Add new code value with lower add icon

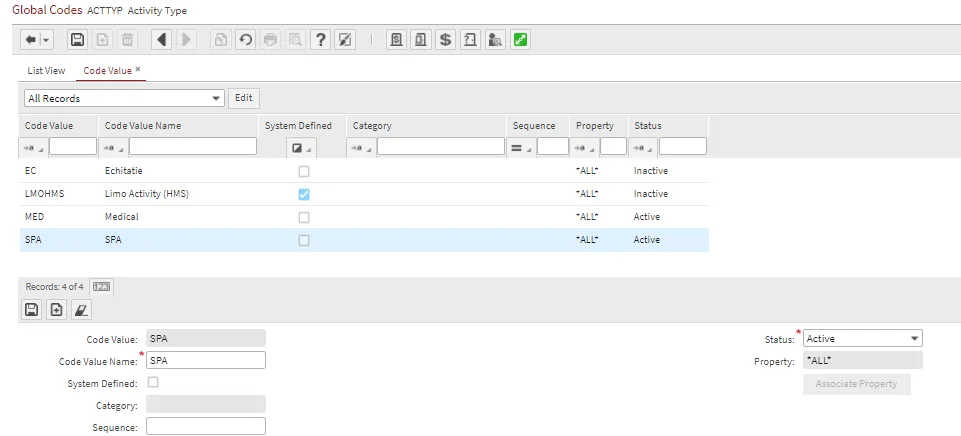coord(56,310)
